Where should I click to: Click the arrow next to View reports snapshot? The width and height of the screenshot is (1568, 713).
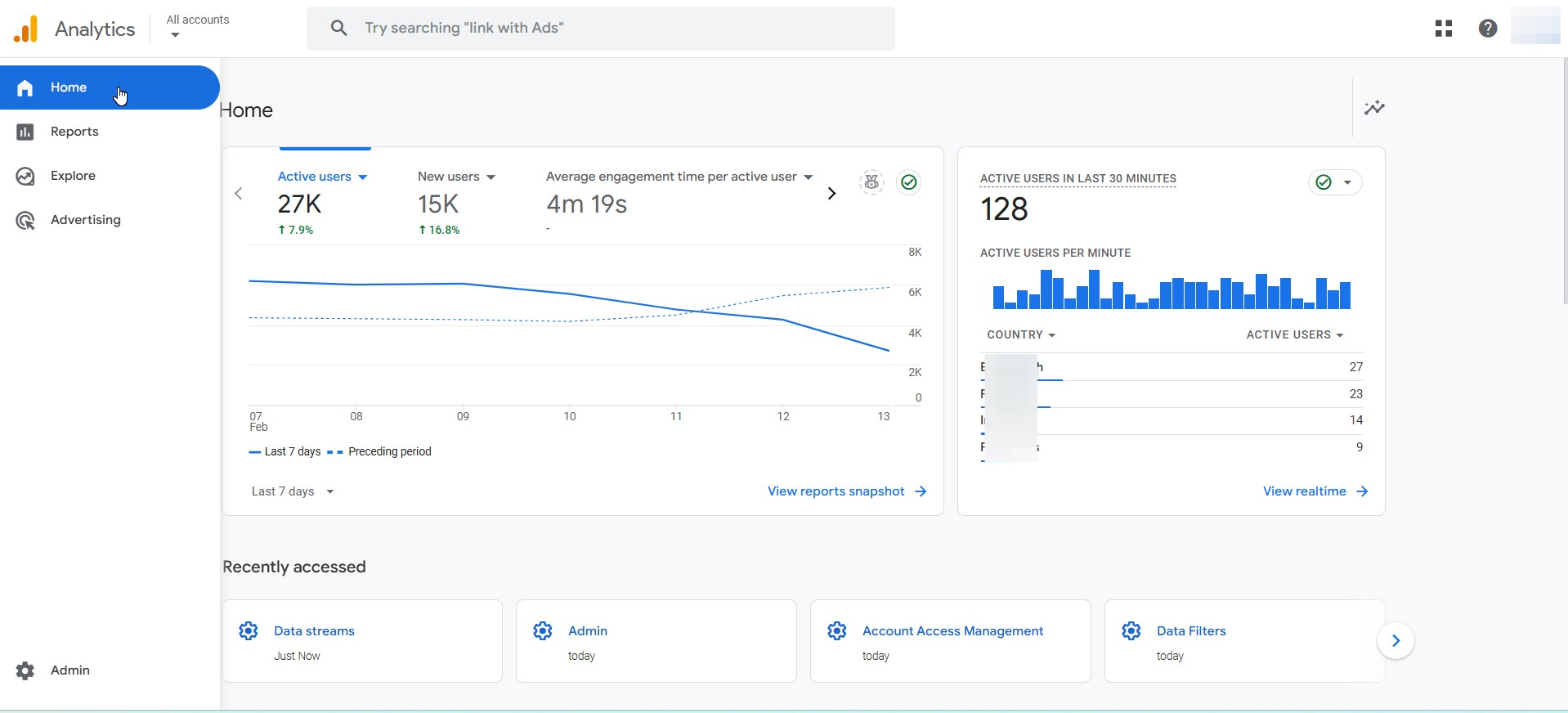(x=921, y=491)
